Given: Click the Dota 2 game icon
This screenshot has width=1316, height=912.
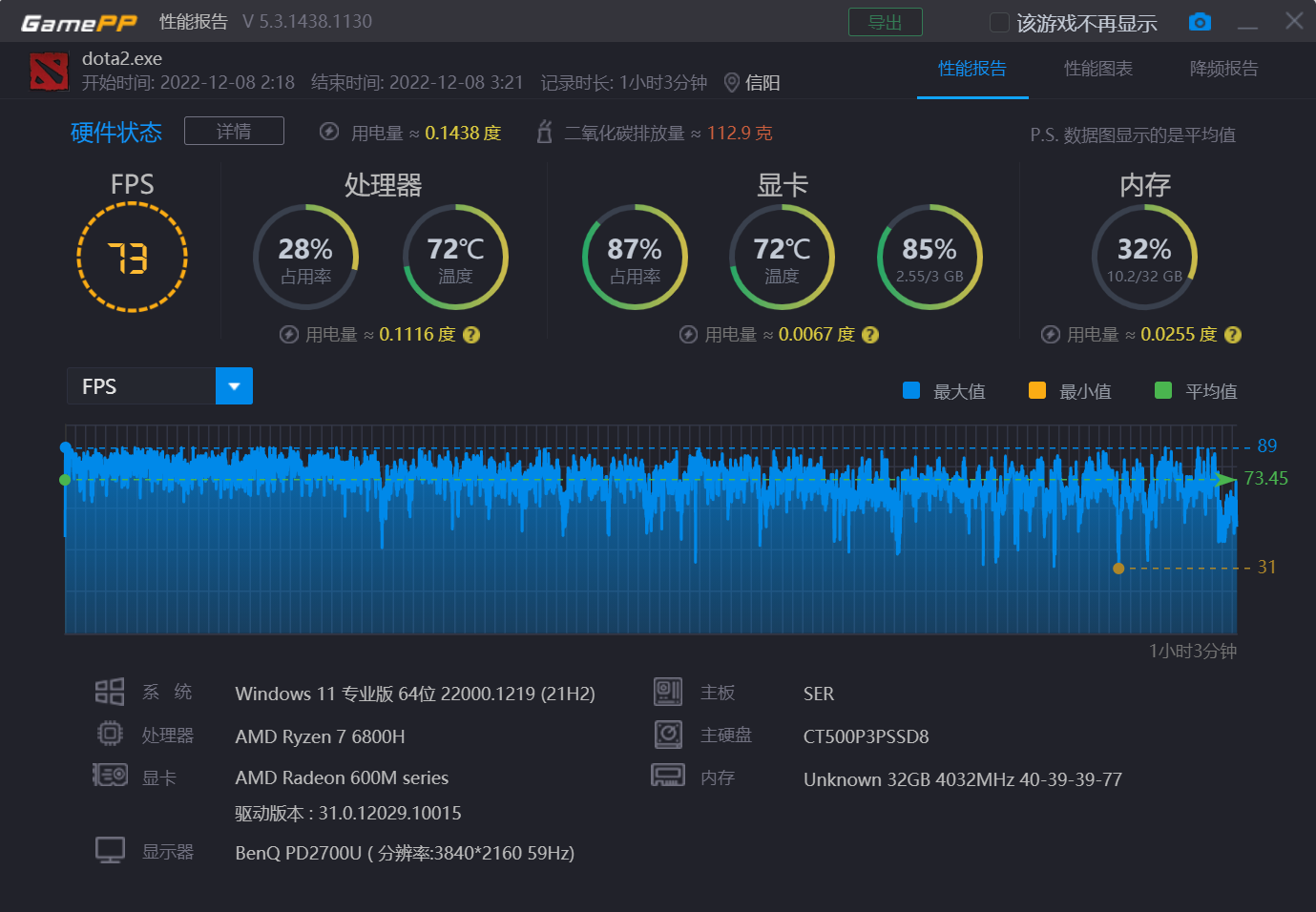Looking at the screenshot, I should 49,71.
